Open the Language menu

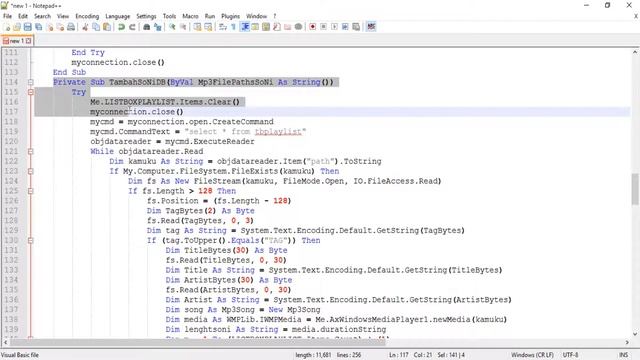tap(118, 16)
